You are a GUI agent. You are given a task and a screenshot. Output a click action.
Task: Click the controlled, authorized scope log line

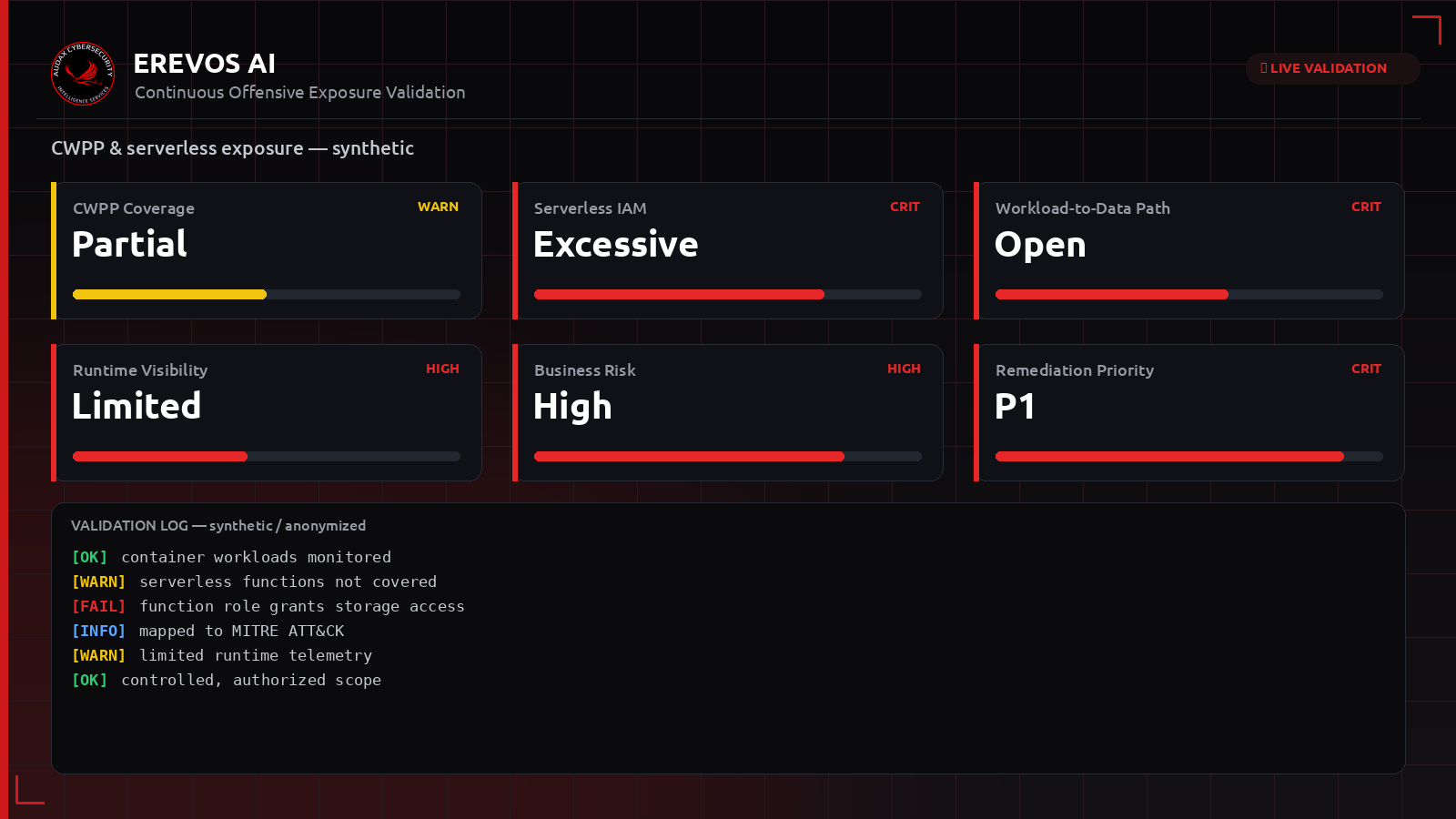(x=226, y=680)
